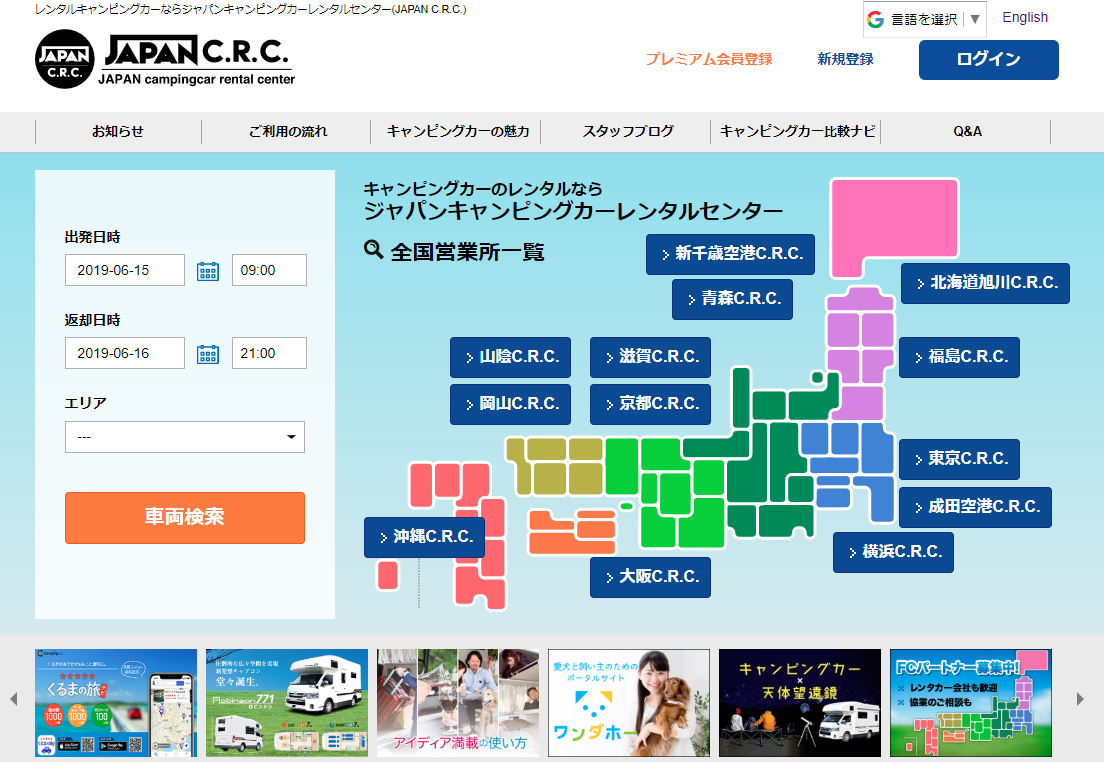The width and height of the screenshot is (1104, 762).
Task: Click the orange 車両検索 search button
Action: tap(185, 518)
